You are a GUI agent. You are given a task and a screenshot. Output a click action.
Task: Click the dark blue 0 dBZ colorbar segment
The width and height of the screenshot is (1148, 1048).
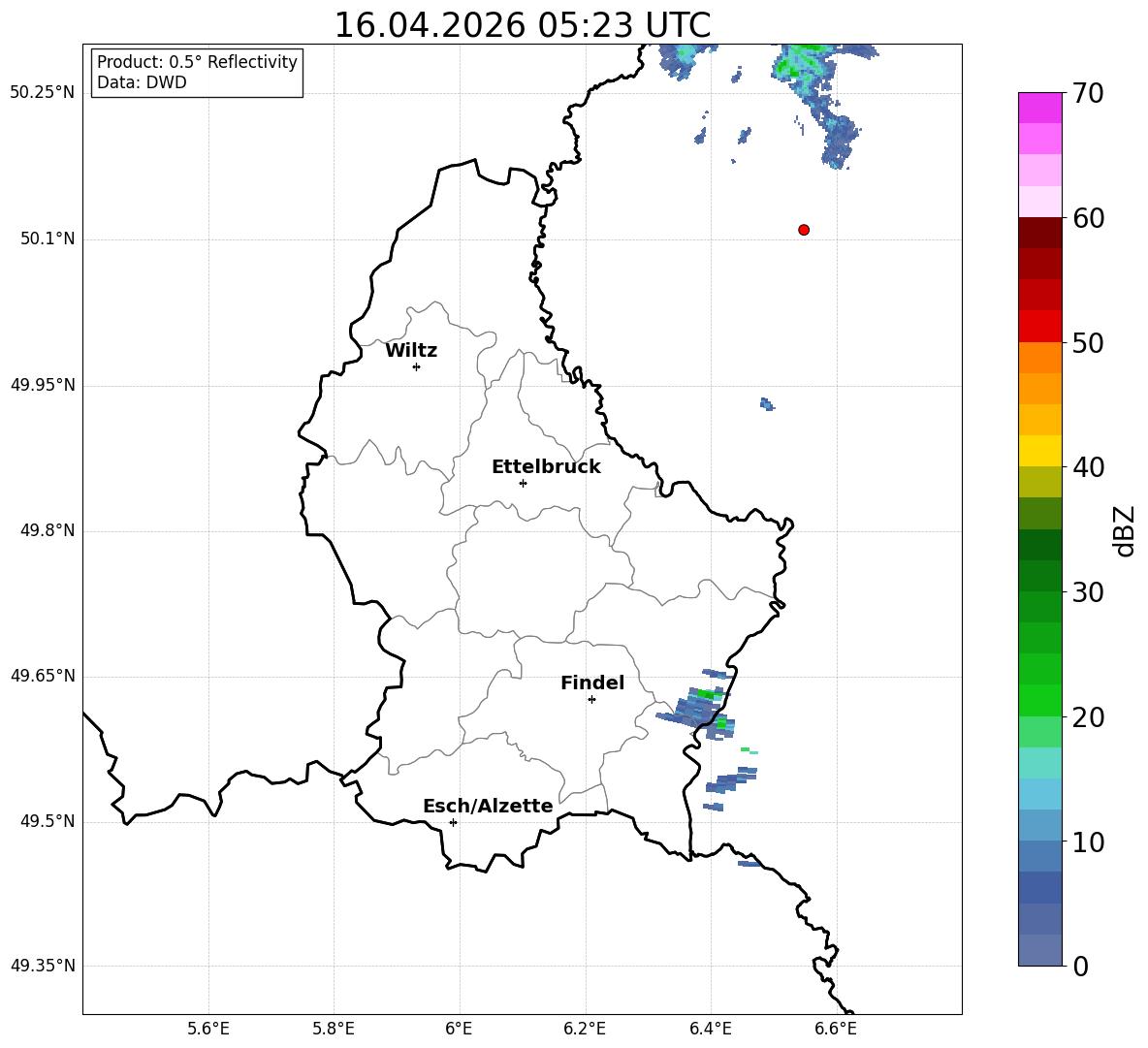click(1039, 950)
